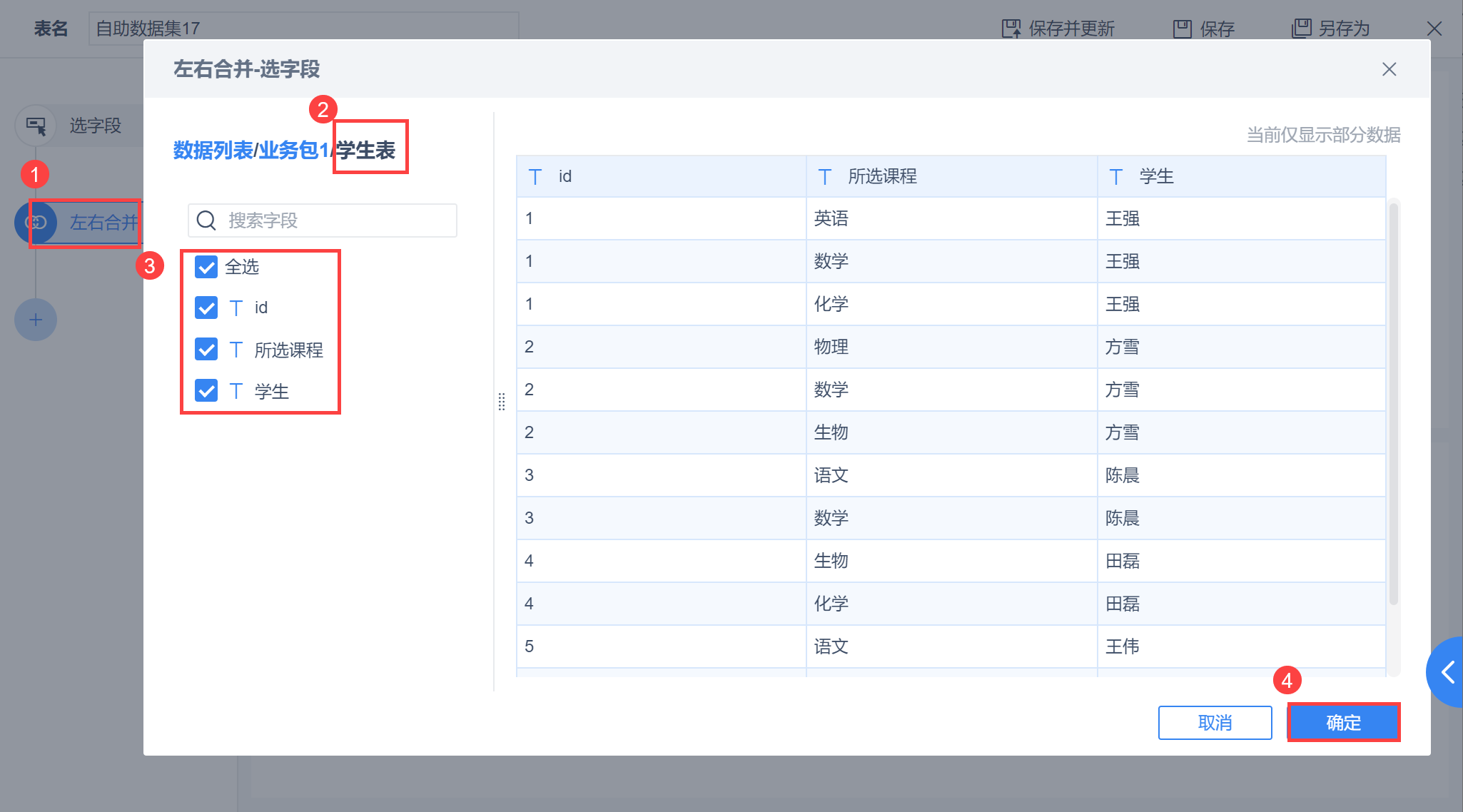The height and width of the screenshot is (812, 1463).
Task: Uncheck the 全选 select-all checkbox
Action: click(x=206, y=267)
